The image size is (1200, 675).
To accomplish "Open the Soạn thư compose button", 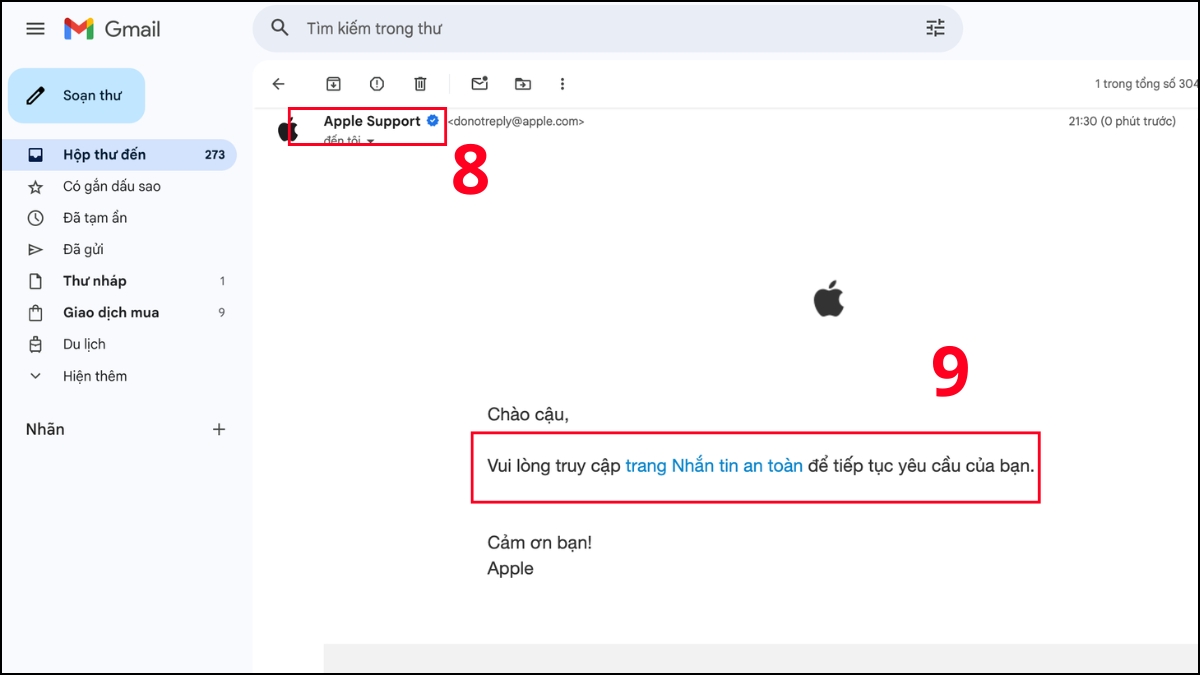I will pyautogui.click(x=76, y=95).
